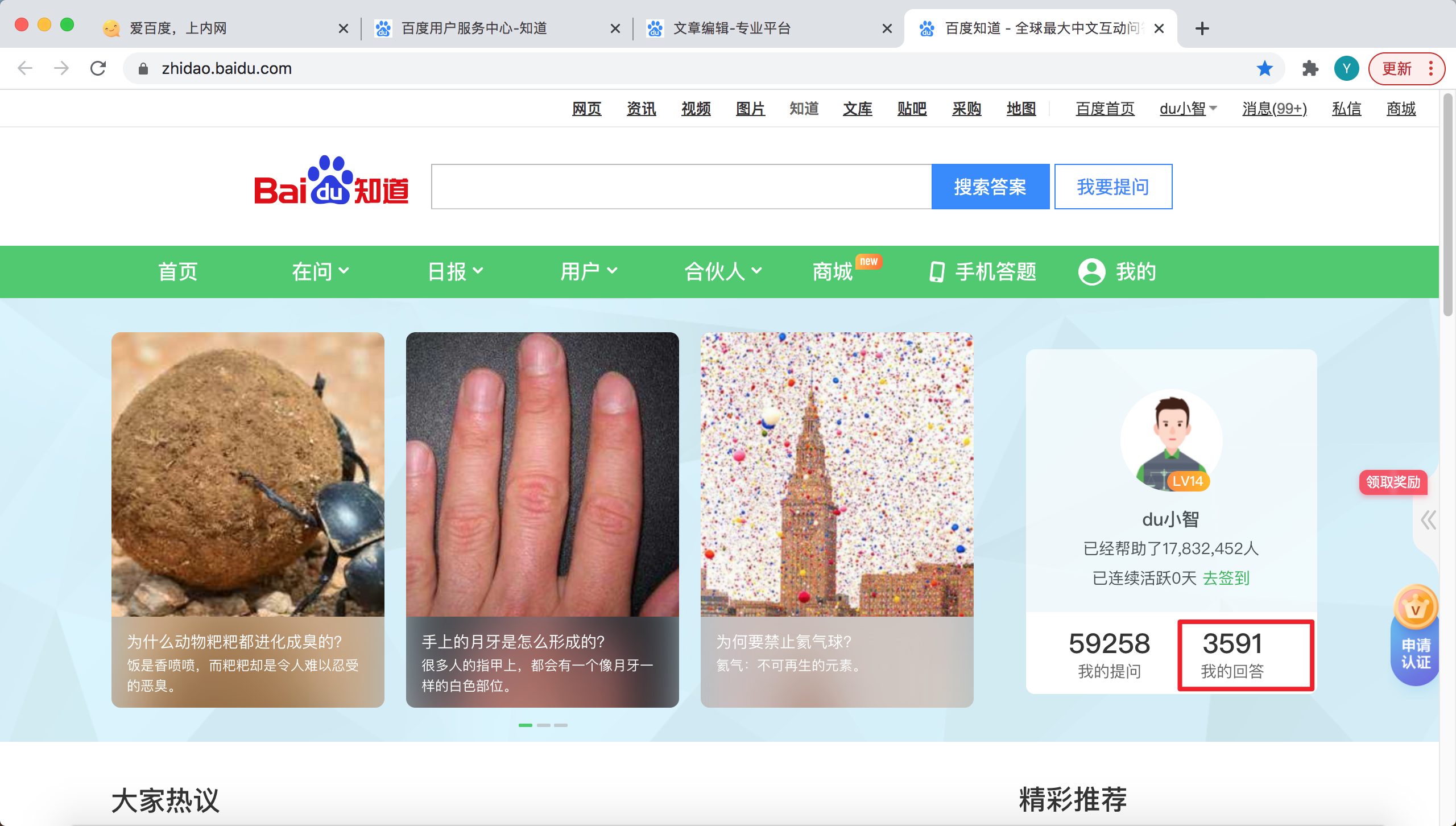1456x826 pixels.
Task: Open 手机答题 via the phone icon
Action: [936, 271]
